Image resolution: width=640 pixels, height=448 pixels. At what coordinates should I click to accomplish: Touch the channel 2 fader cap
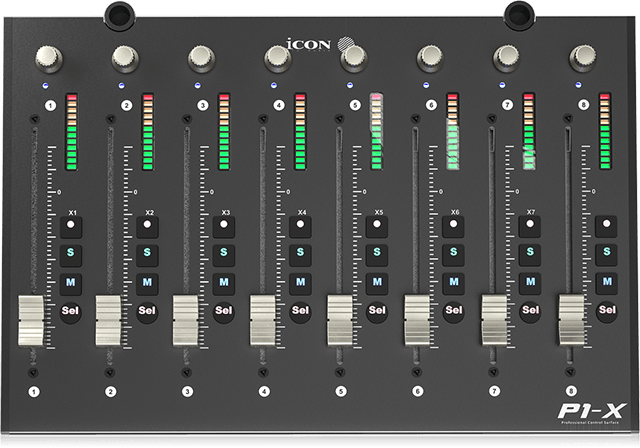[108, 321]
